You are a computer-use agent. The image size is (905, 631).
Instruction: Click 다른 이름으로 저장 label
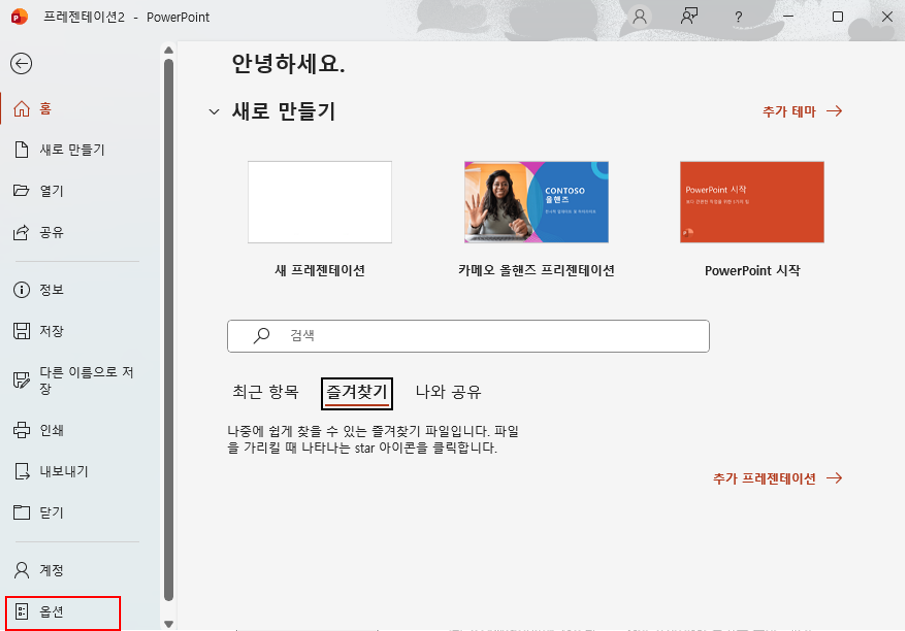pyautogui.click(x=87, y=380)
